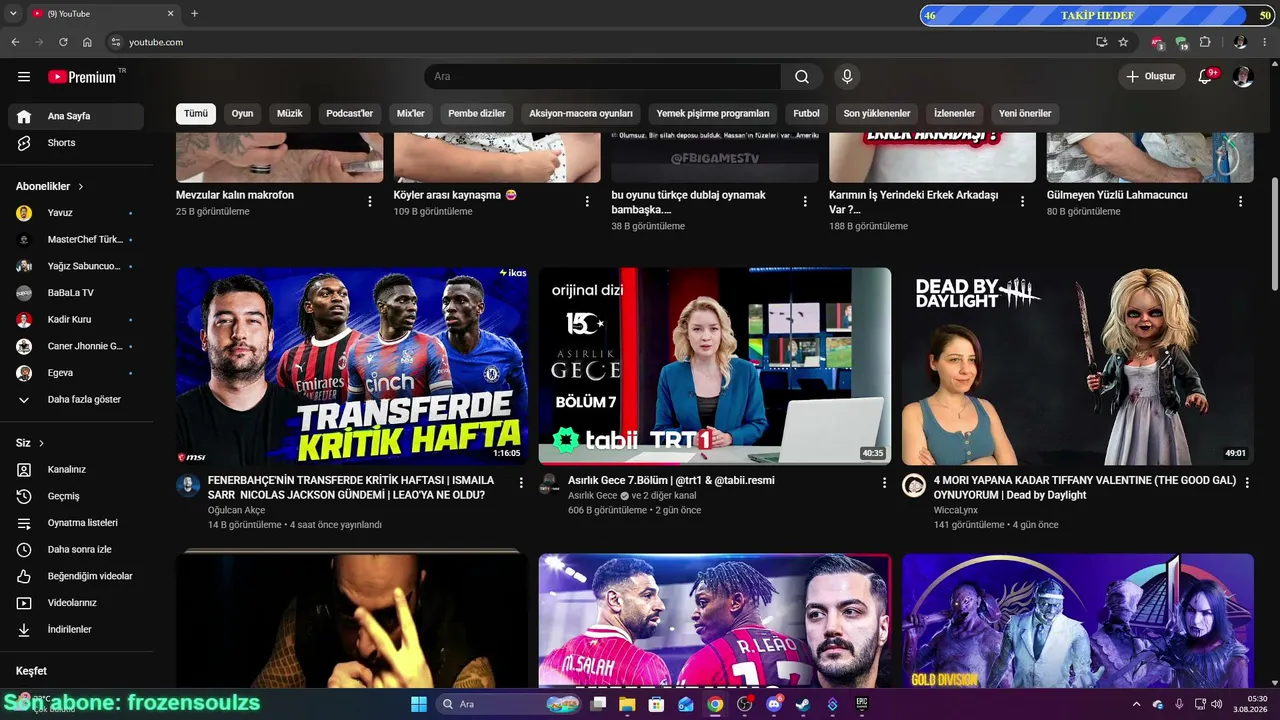Viewport: 1280px width, 720px height.
Task: Launch Epic Games from the taskbar
Action: click(x=861, y=704)
